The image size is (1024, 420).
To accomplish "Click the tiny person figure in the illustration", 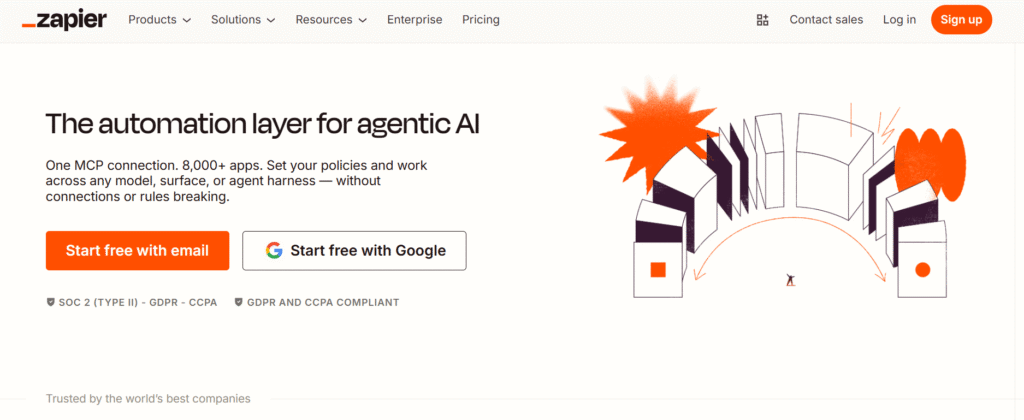I will pos(790,280).
